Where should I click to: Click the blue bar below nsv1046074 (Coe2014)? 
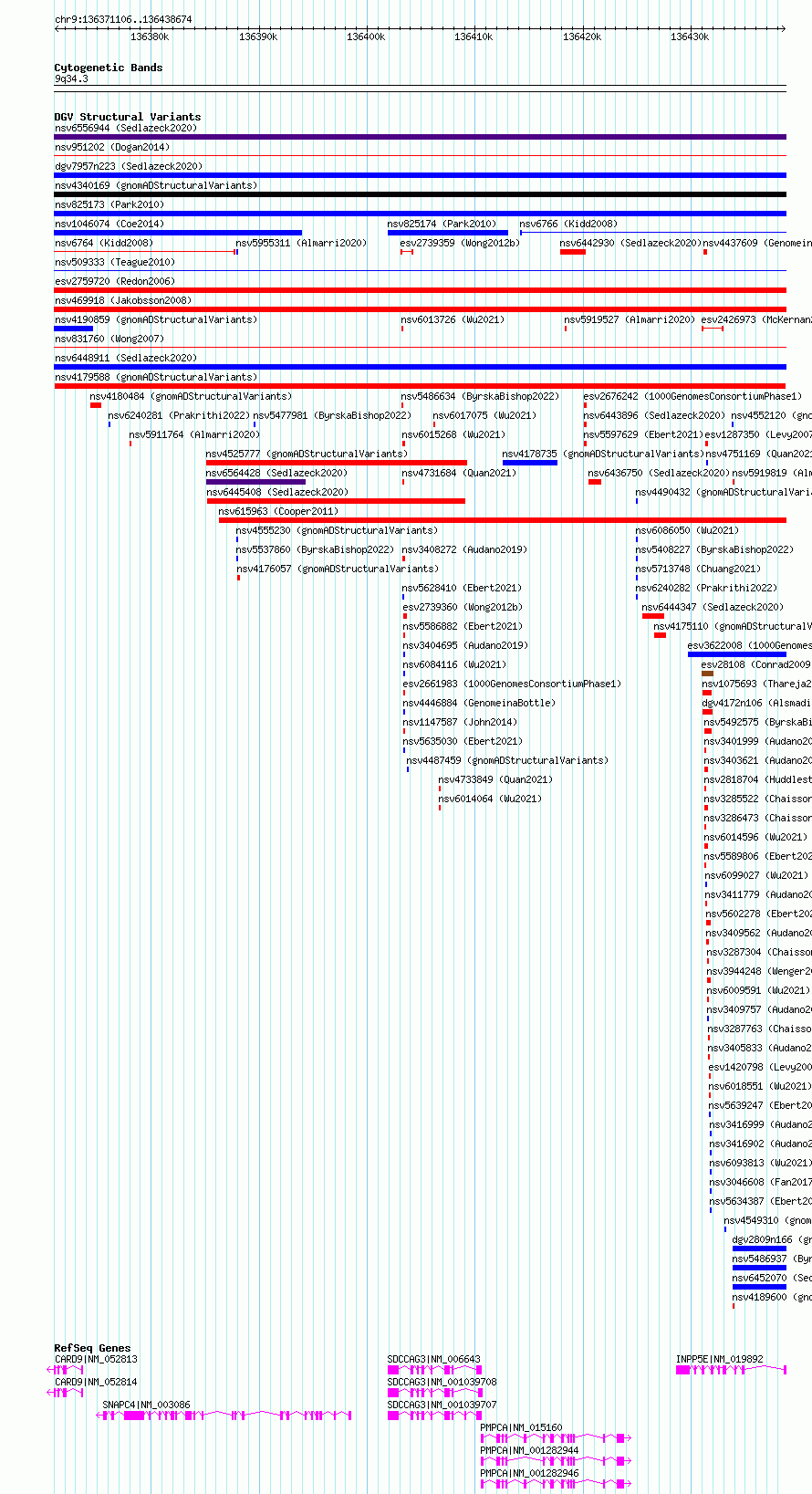(178, 233)
